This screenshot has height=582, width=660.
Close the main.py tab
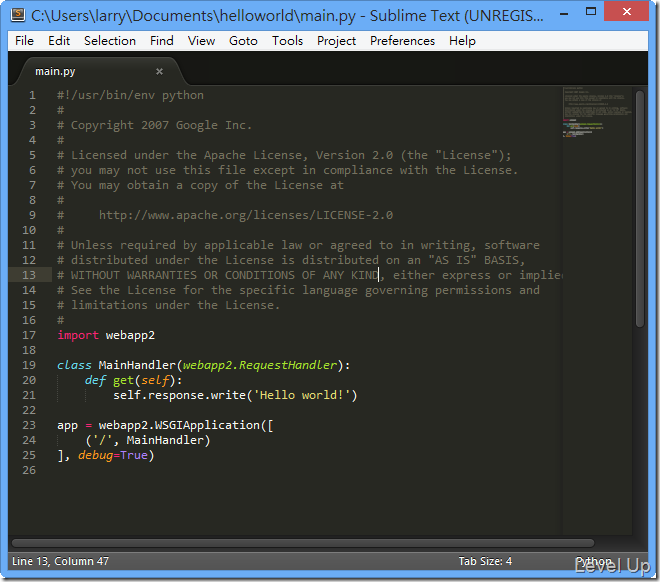tap(159, 72)
